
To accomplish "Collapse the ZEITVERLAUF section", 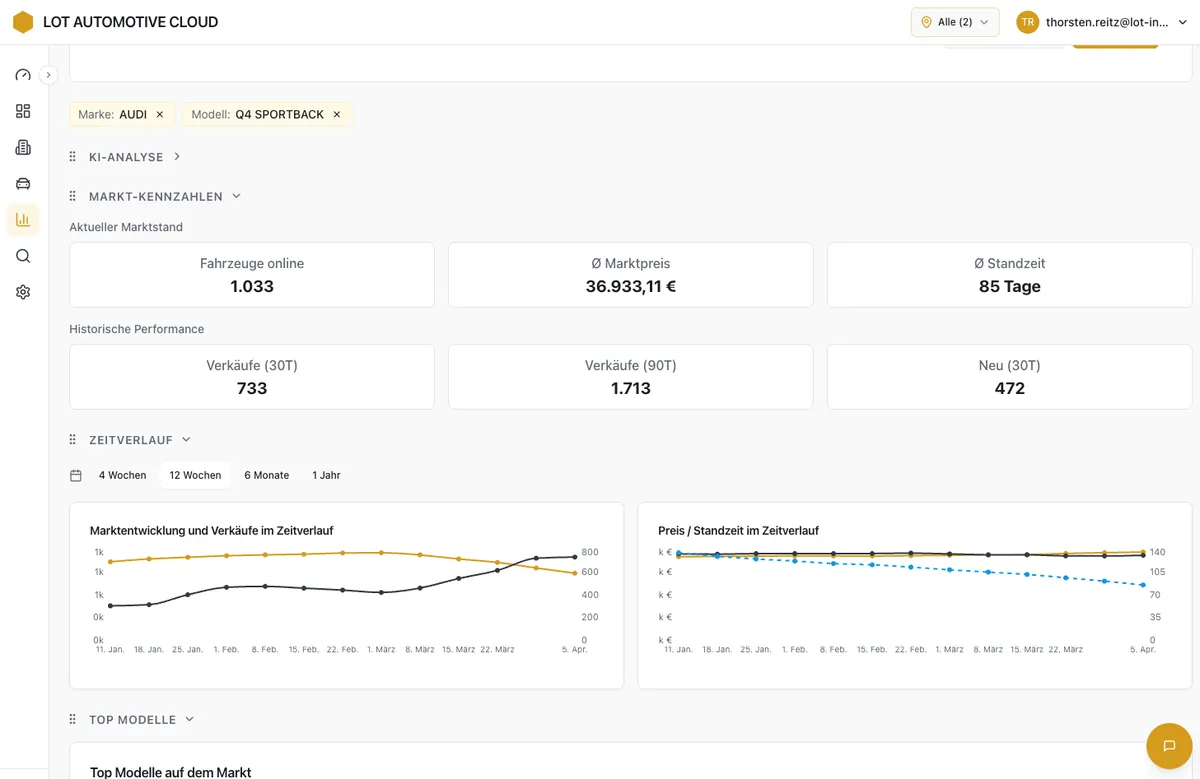I will [187, 440].
